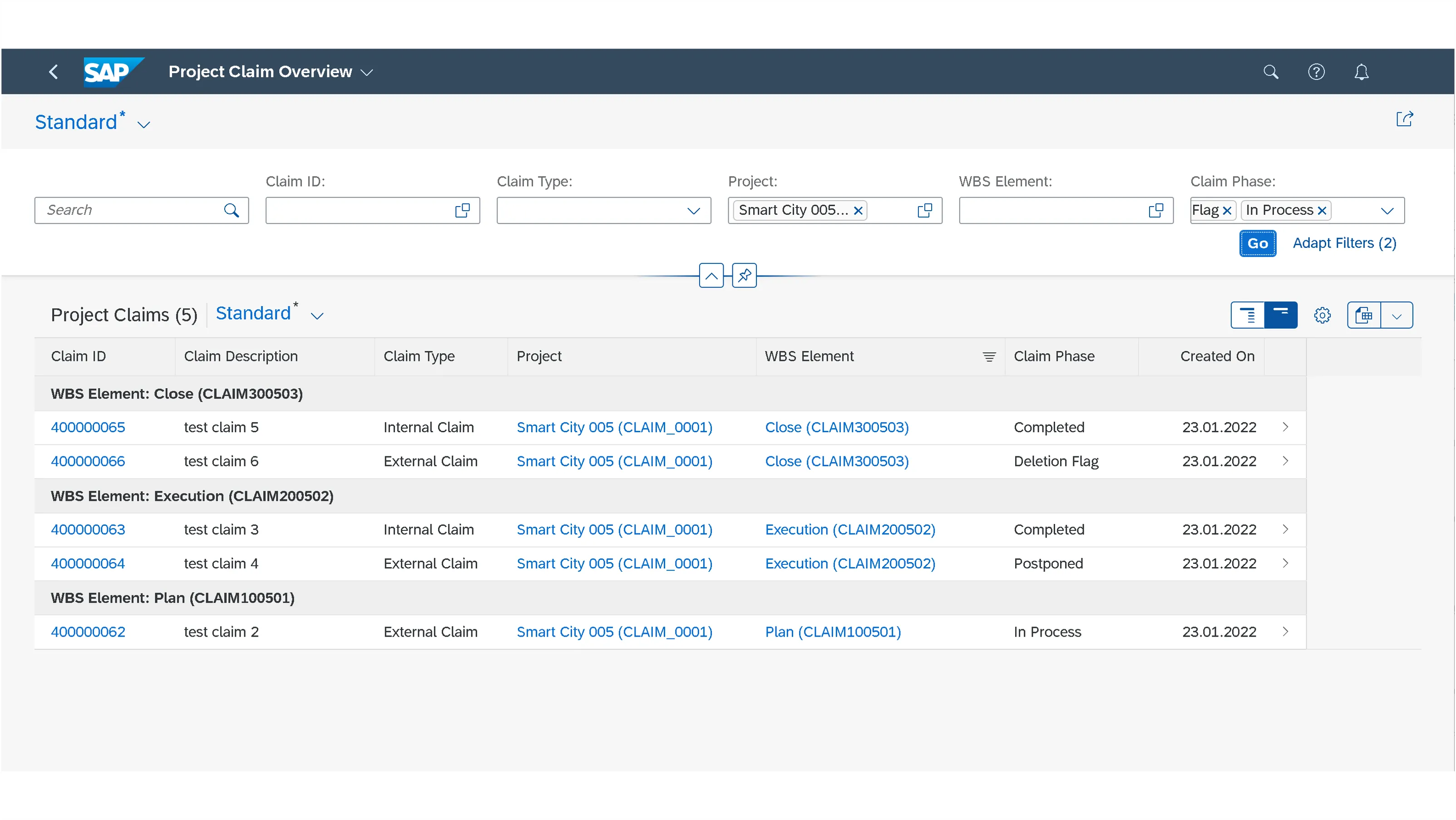Open Claim ID value help icon
This screenshot has height=820, width=1456.
pos(462,210)
